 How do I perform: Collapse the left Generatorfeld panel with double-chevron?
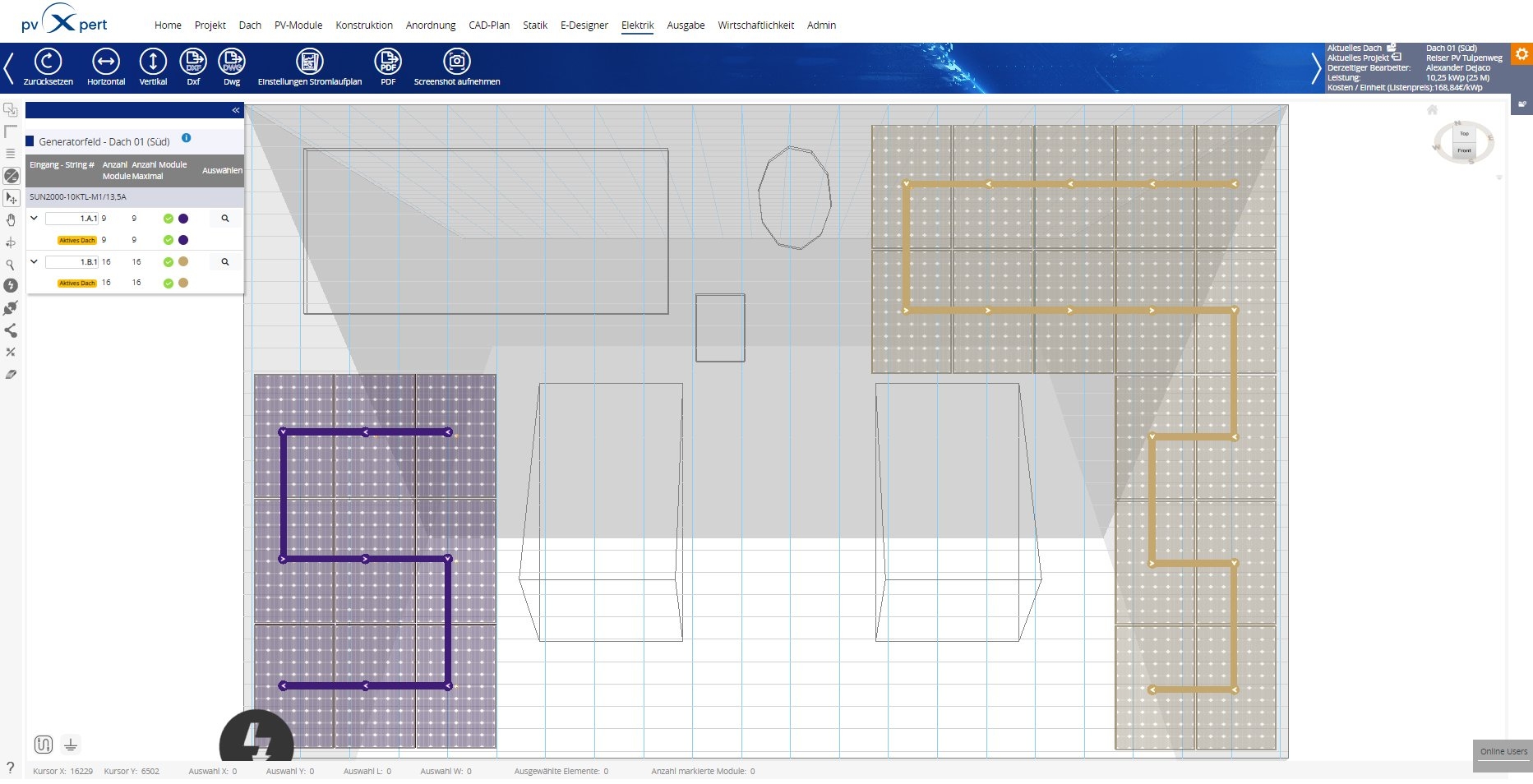[236, 109]
